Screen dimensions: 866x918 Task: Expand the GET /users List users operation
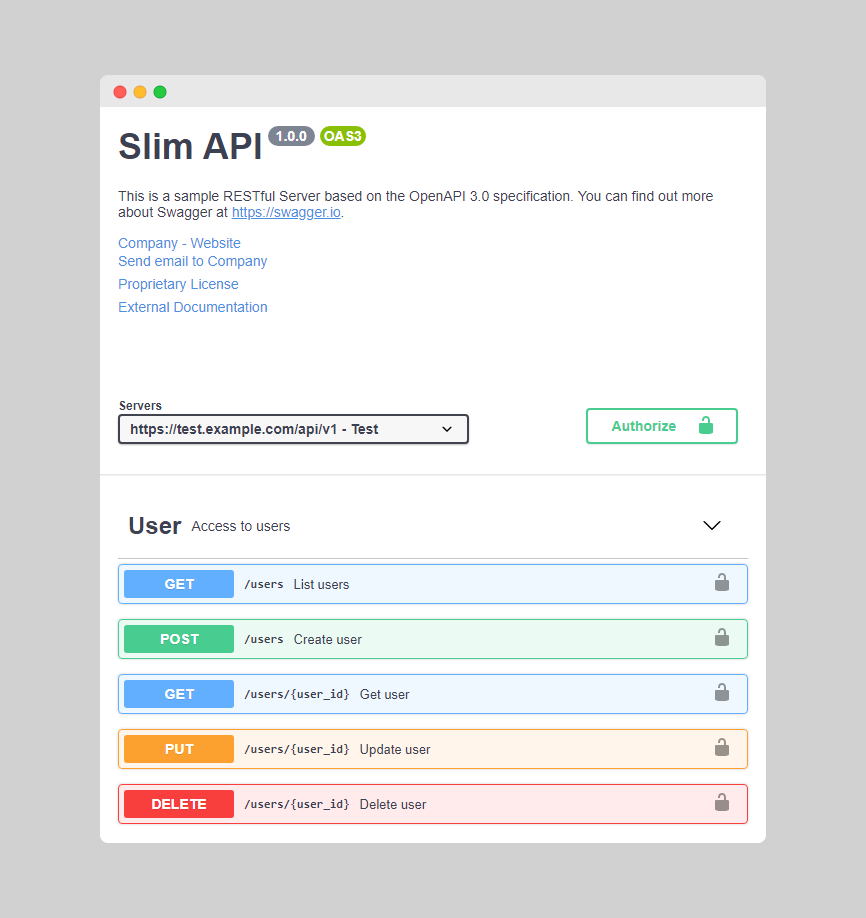pos(433,584)
